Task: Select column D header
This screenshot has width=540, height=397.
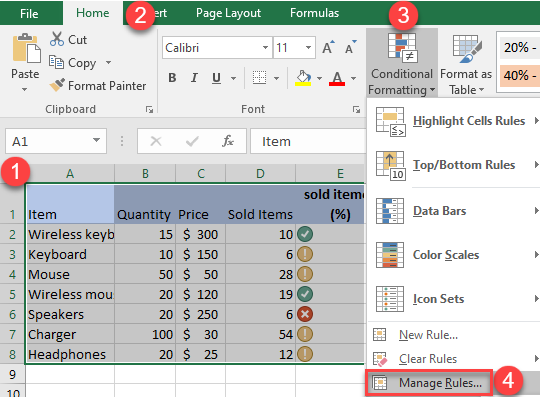Action: (260, 174)
